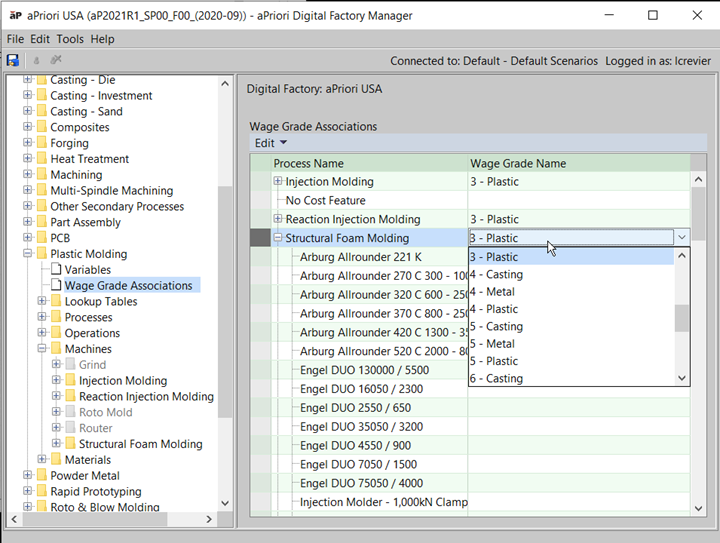Click the Structural Foam Molding row selector
Screen dimensions: 720x543
click(260, 238)
